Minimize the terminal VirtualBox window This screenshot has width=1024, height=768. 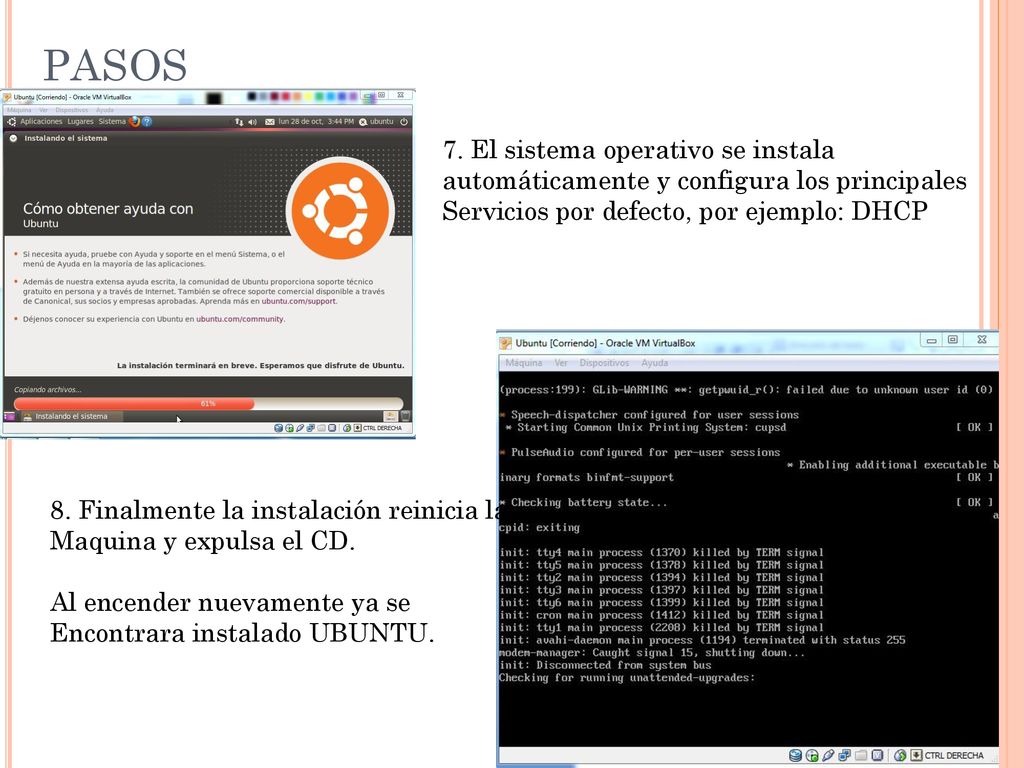pyautogui.click(x=931, y=340)
